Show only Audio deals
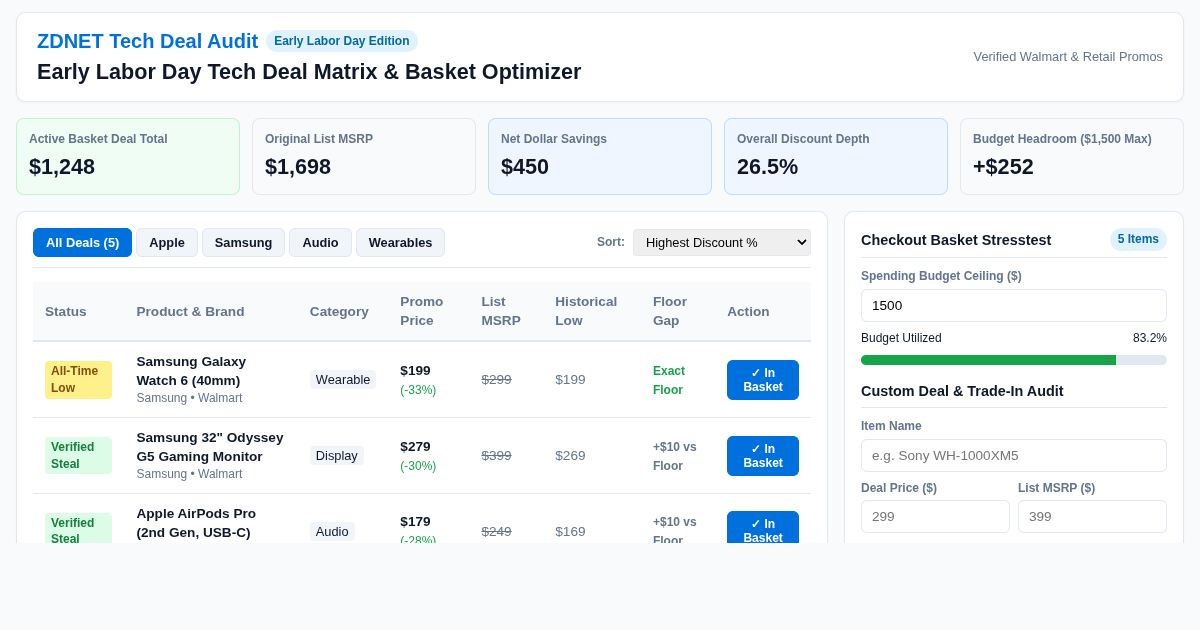The width and height of the screenshot is (1200, 630). click(x=320, y=242)
